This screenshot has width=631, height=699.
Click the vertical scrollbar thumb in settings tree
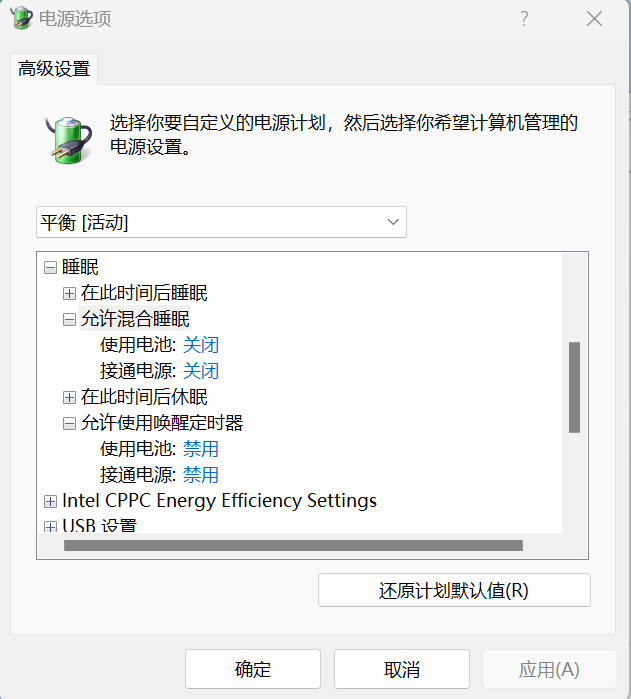574,387
